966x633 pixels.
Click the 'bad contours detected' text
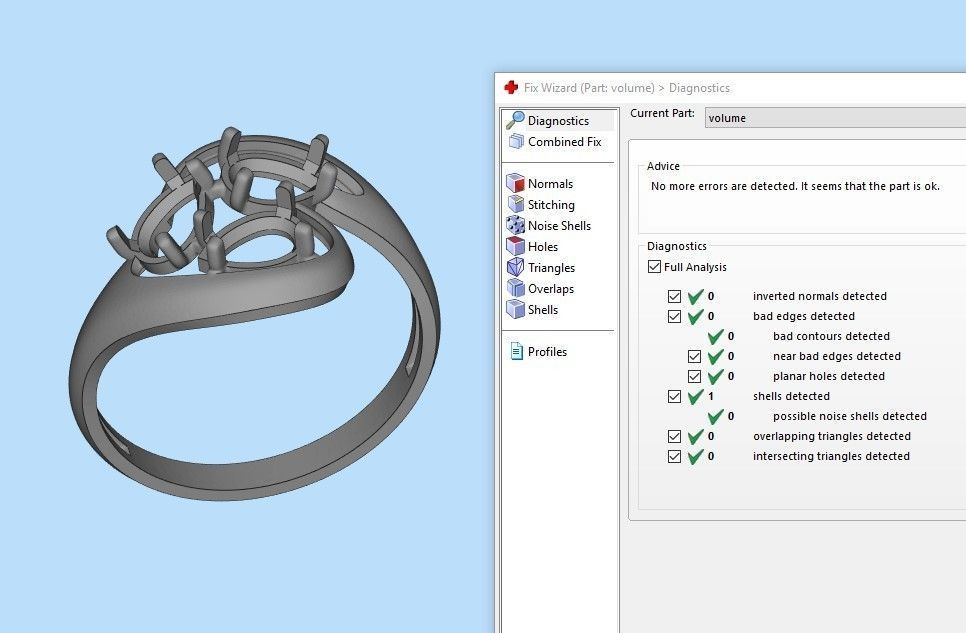click(831, 336)
